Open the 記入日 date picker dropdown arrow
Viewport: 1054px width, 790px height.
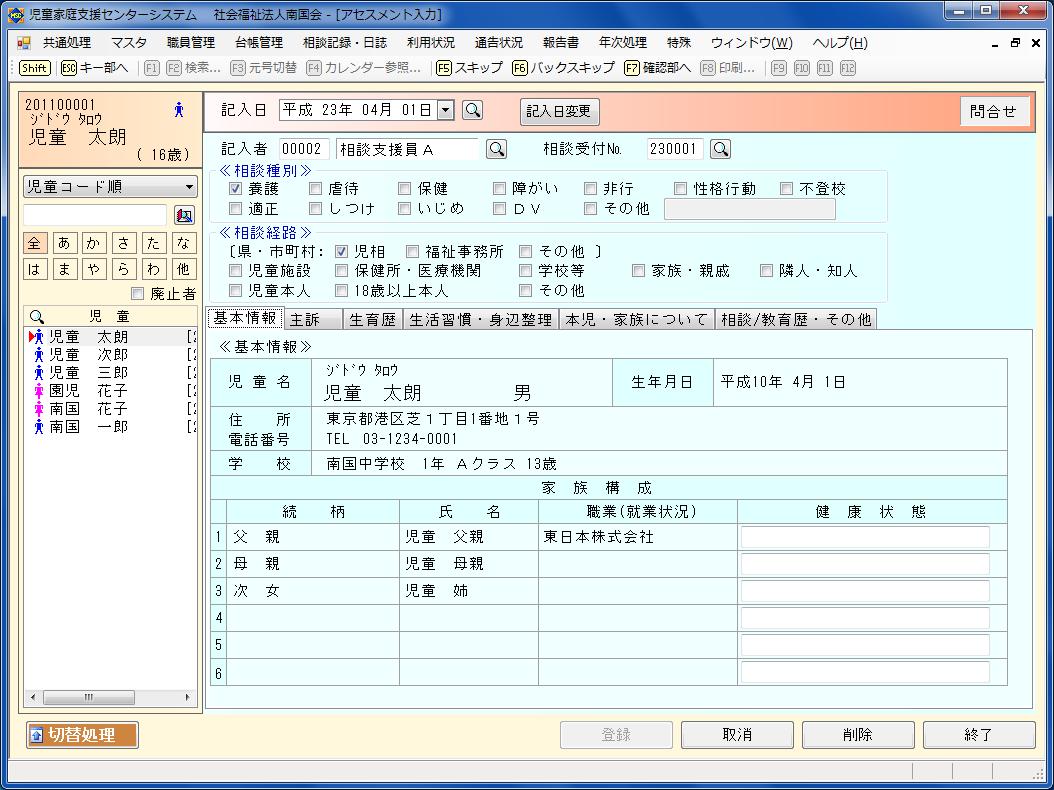tap(445, 111)
